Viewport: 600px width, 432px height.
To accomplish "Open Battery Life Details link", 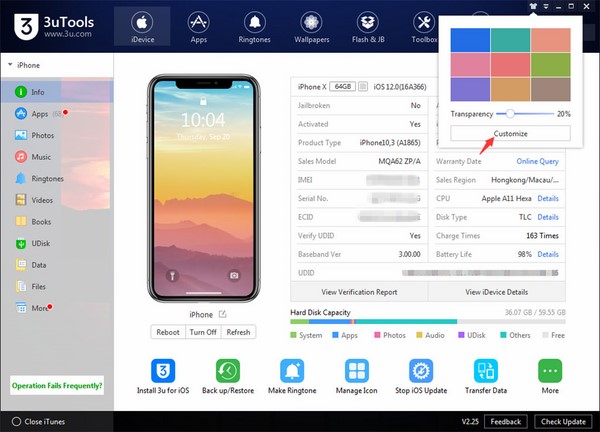I will click(548, 254).
